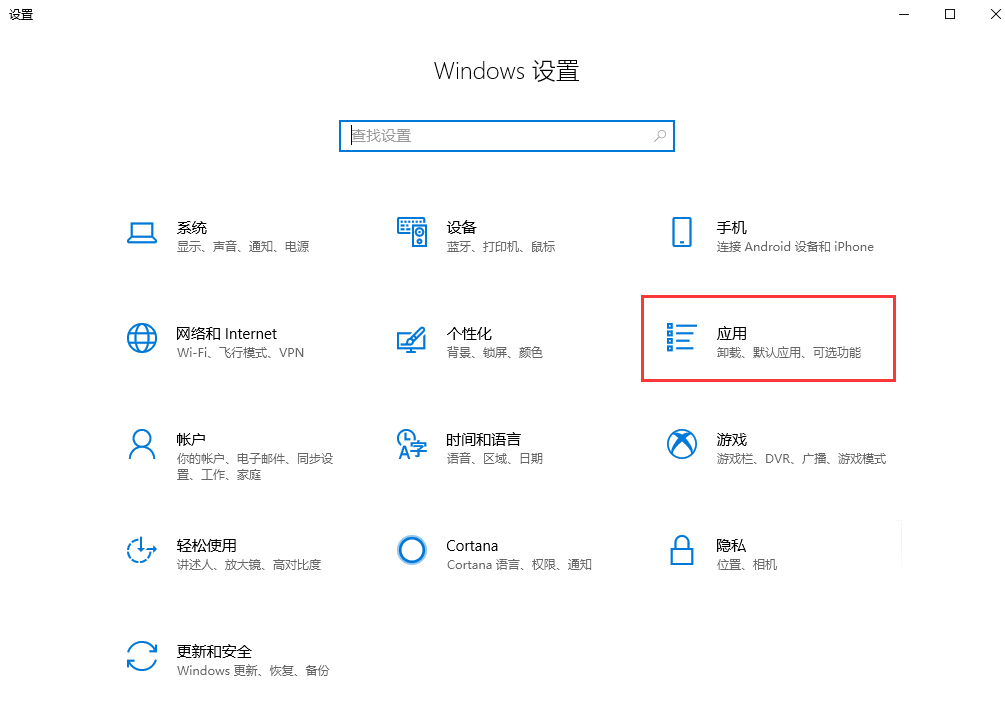Image resolution: width=1005 pixels, height=726 pixels.
Task: Click the 手机 phone icon
Action: coord(681,232)
